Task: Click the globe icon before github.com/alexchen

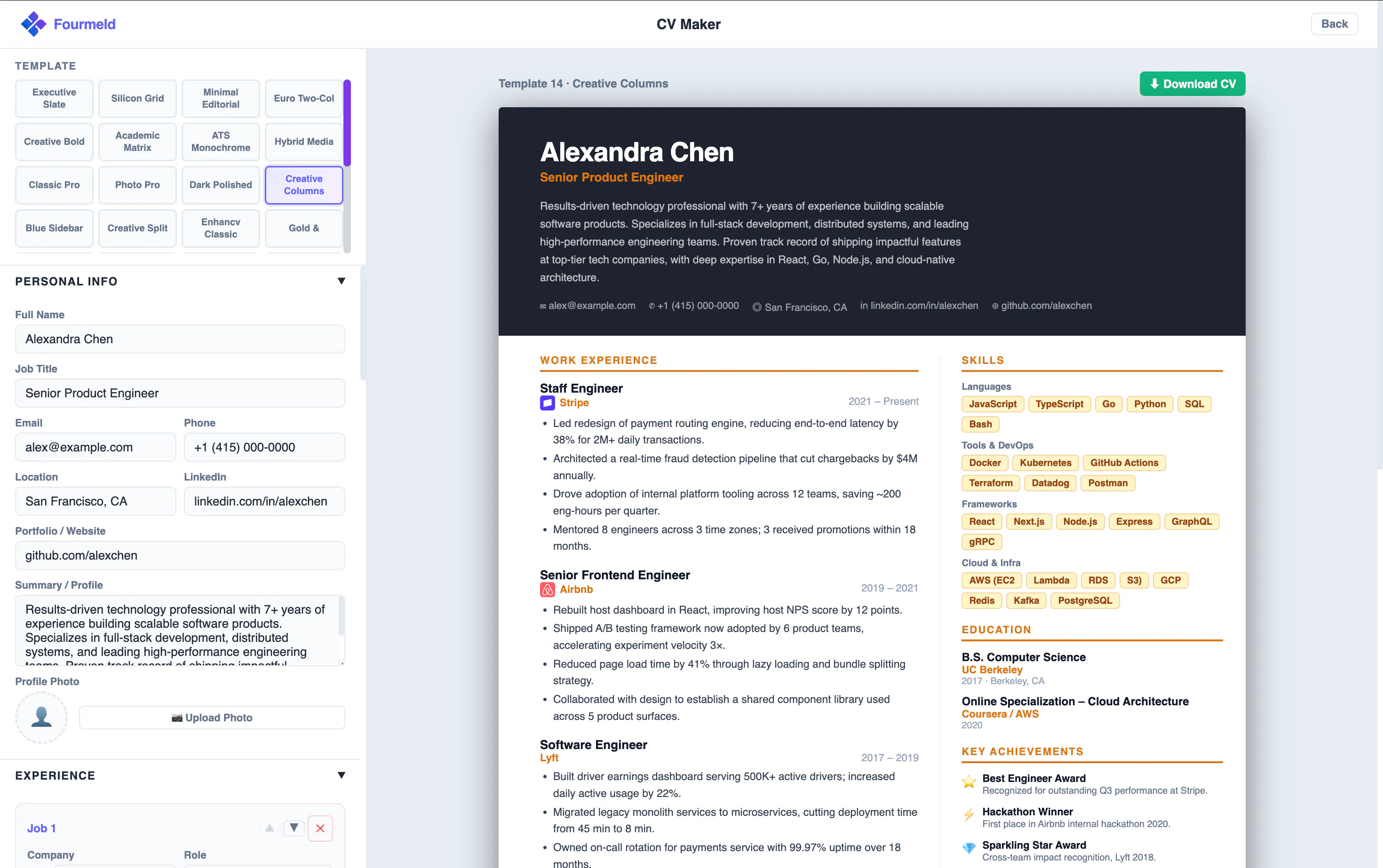Action: coord(995,307)
